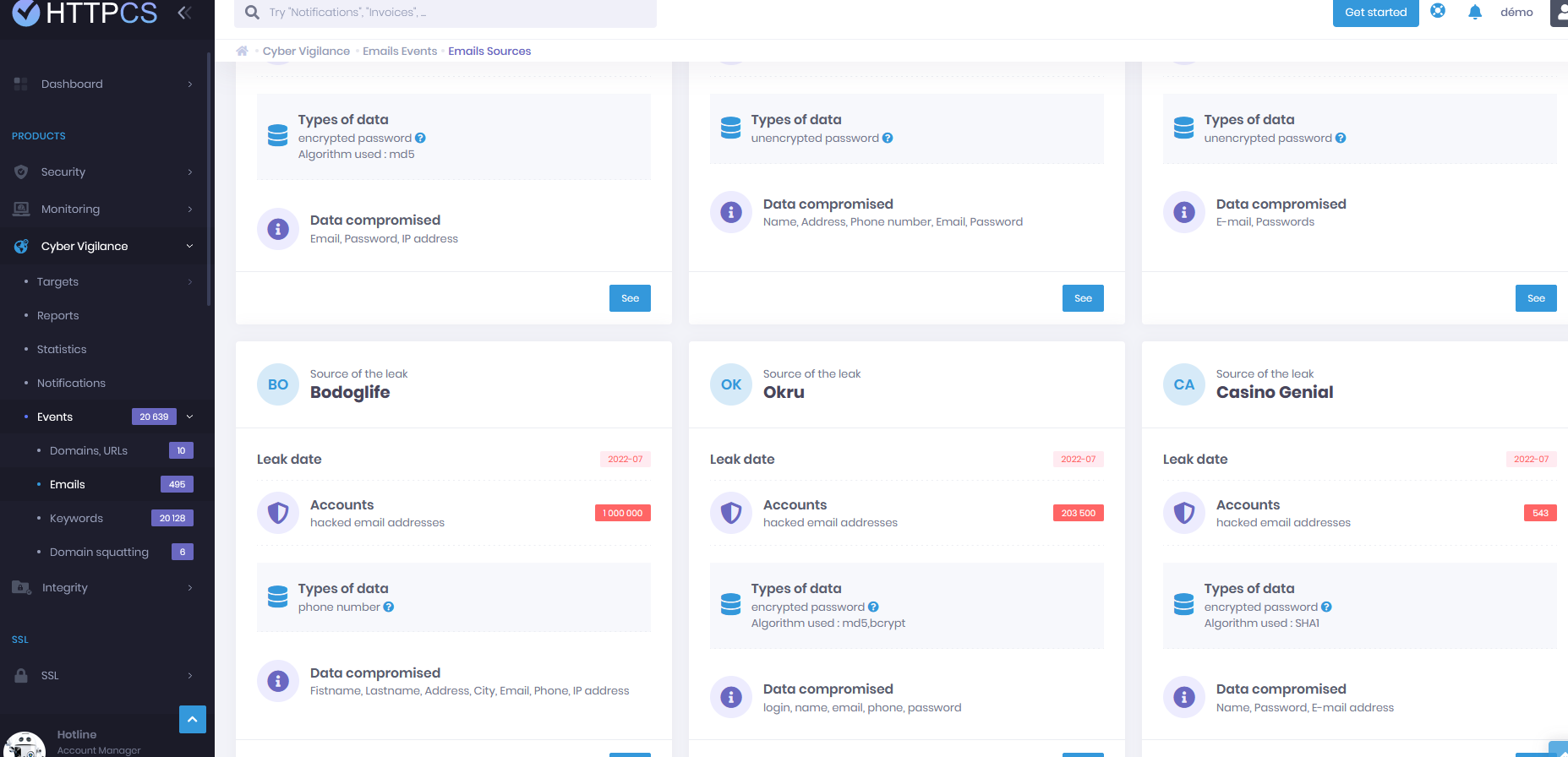The image size is (1568, 757).
Task: Click the Get started button
Action: click(1375, 12)
